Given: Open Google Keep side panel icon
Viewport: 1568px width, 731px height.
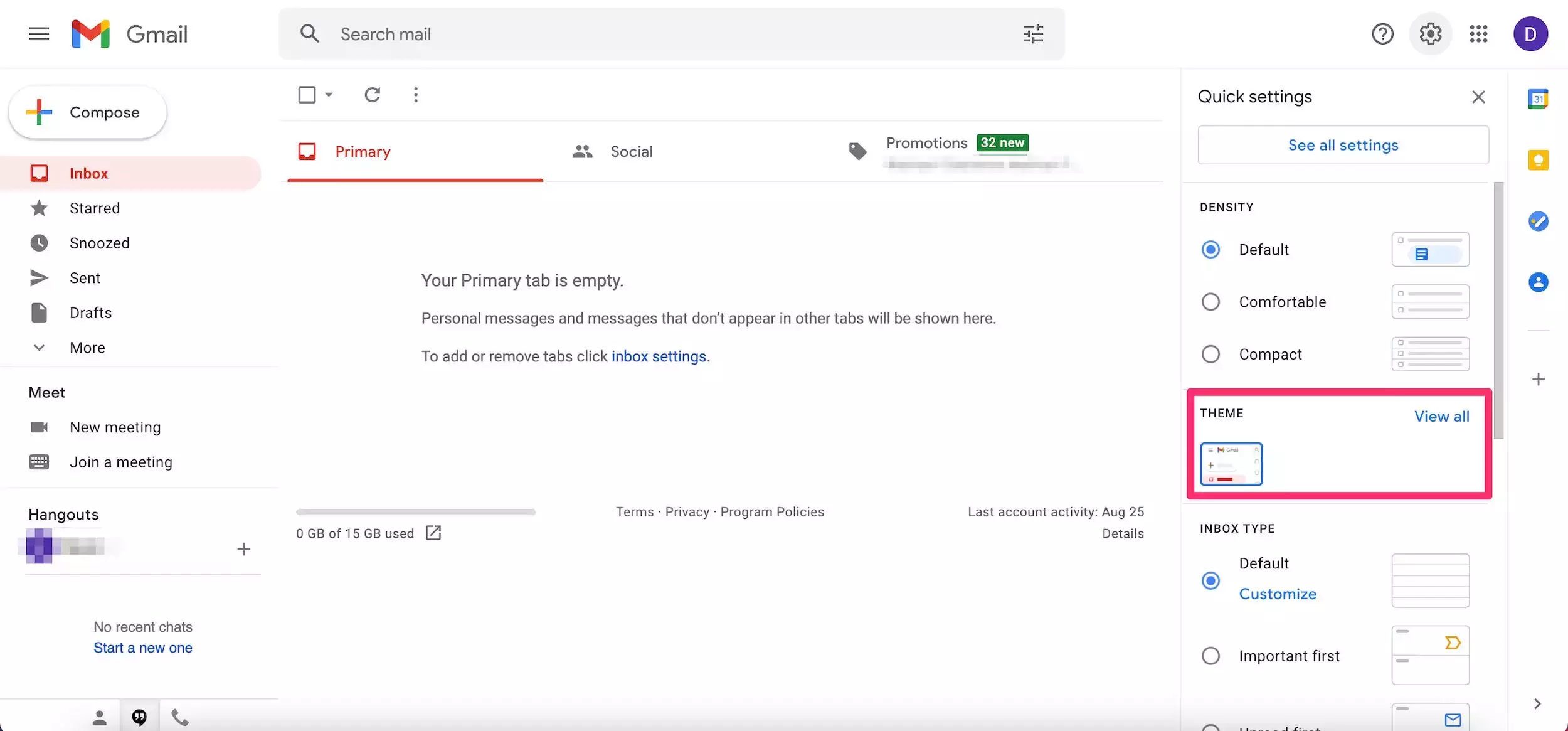Looking at the screenshot, I should point(1538,160).
